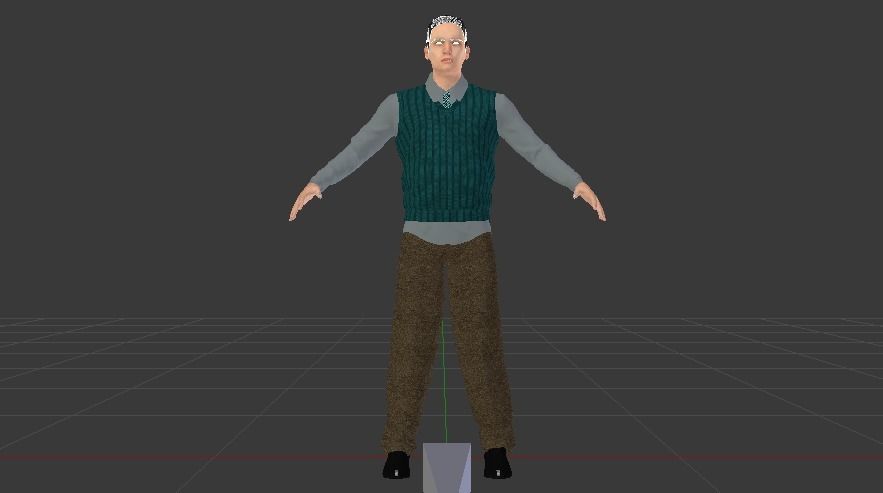Select the grey box object between the feet
Image resolution: width=883 pixels, height=493 pixels.
[447, 468]
